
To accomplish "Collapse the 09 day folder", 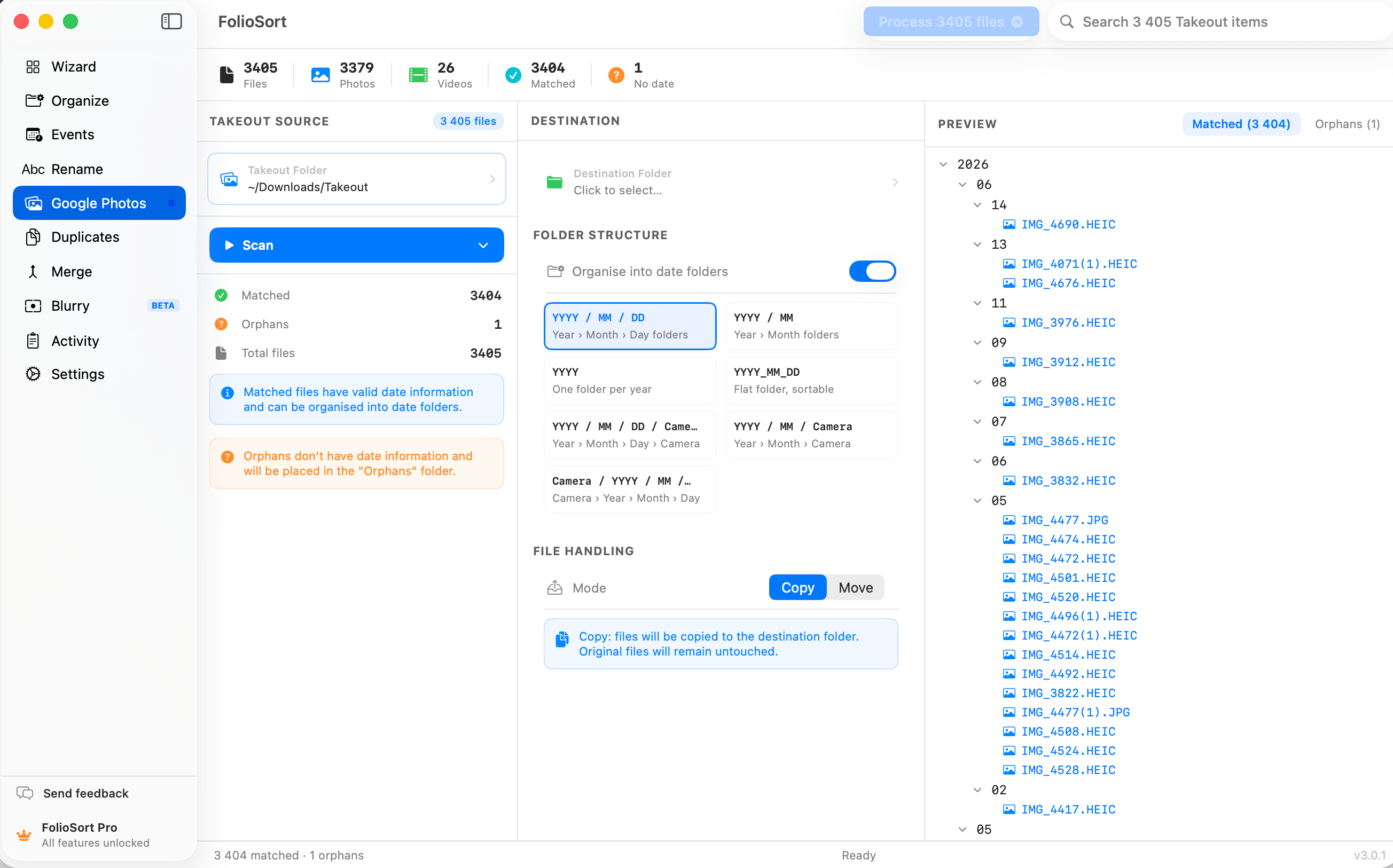I will pyautogui.click(x=977, y=343).
